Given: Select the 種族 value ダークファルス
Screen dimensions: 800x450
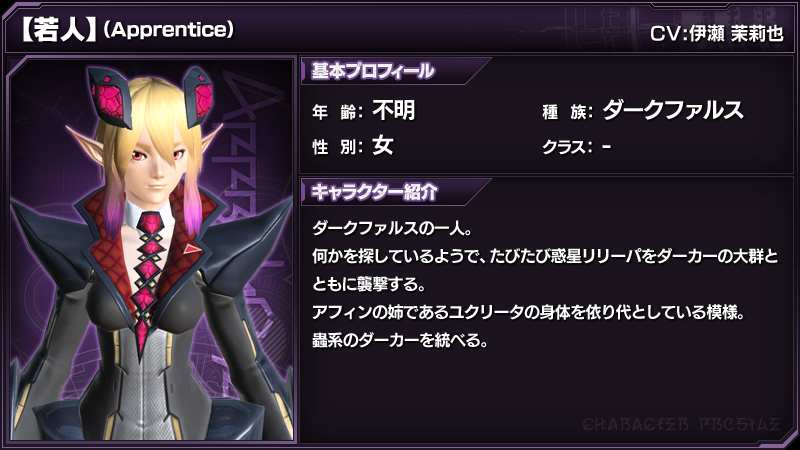Looking at the screenshot, I should click(672, 110).
